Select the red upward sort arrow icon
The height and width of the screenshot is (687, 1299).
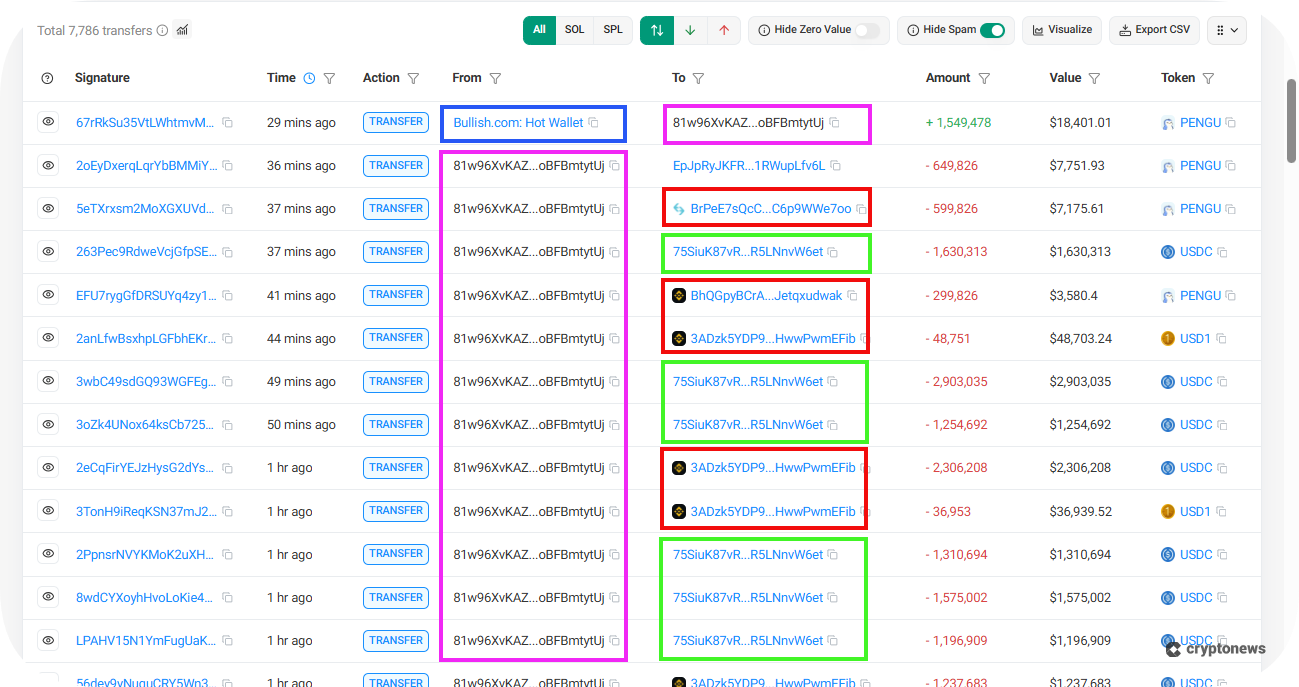point(722,30)
